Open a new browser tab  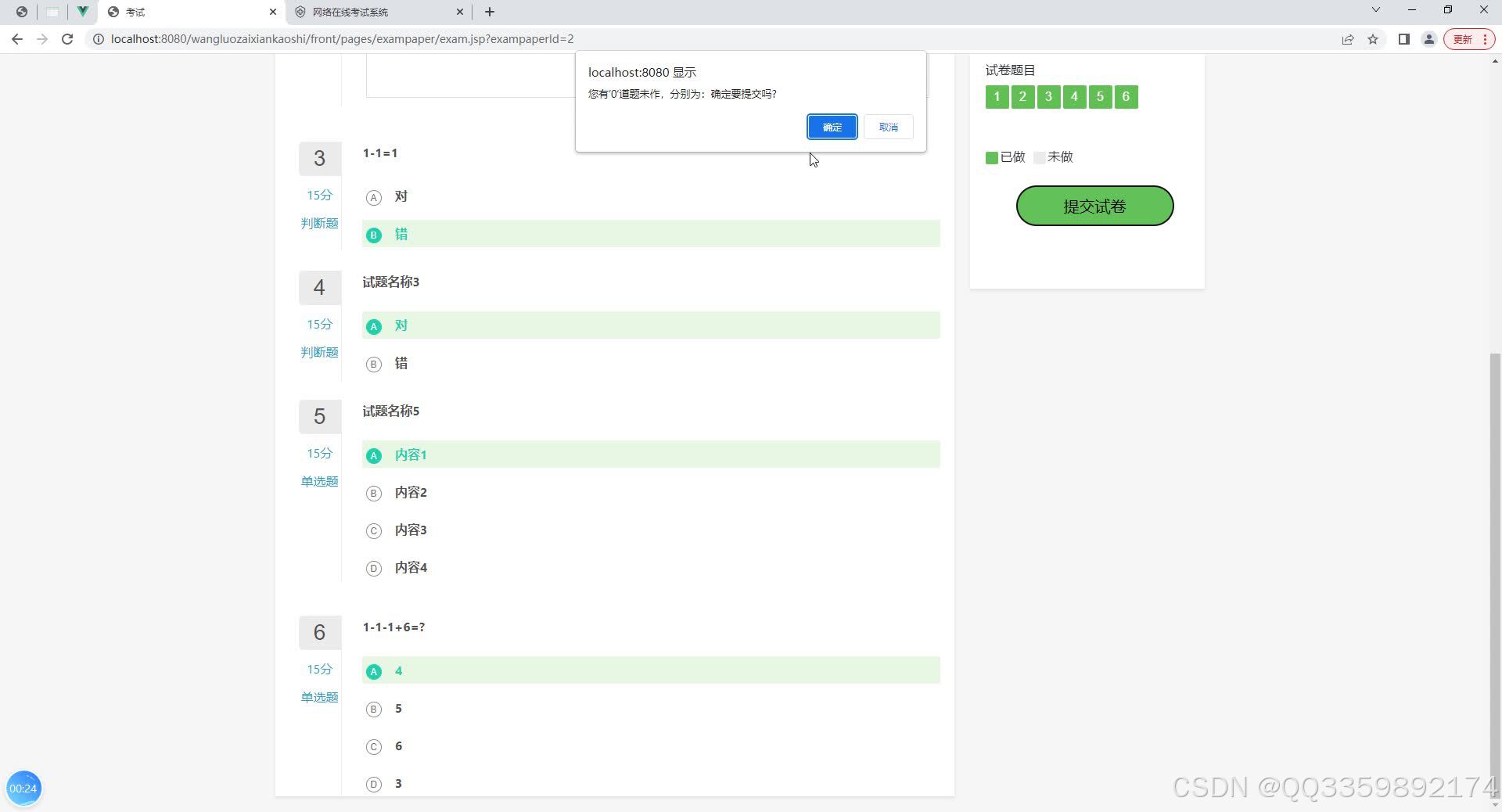(x=490, y=12)
